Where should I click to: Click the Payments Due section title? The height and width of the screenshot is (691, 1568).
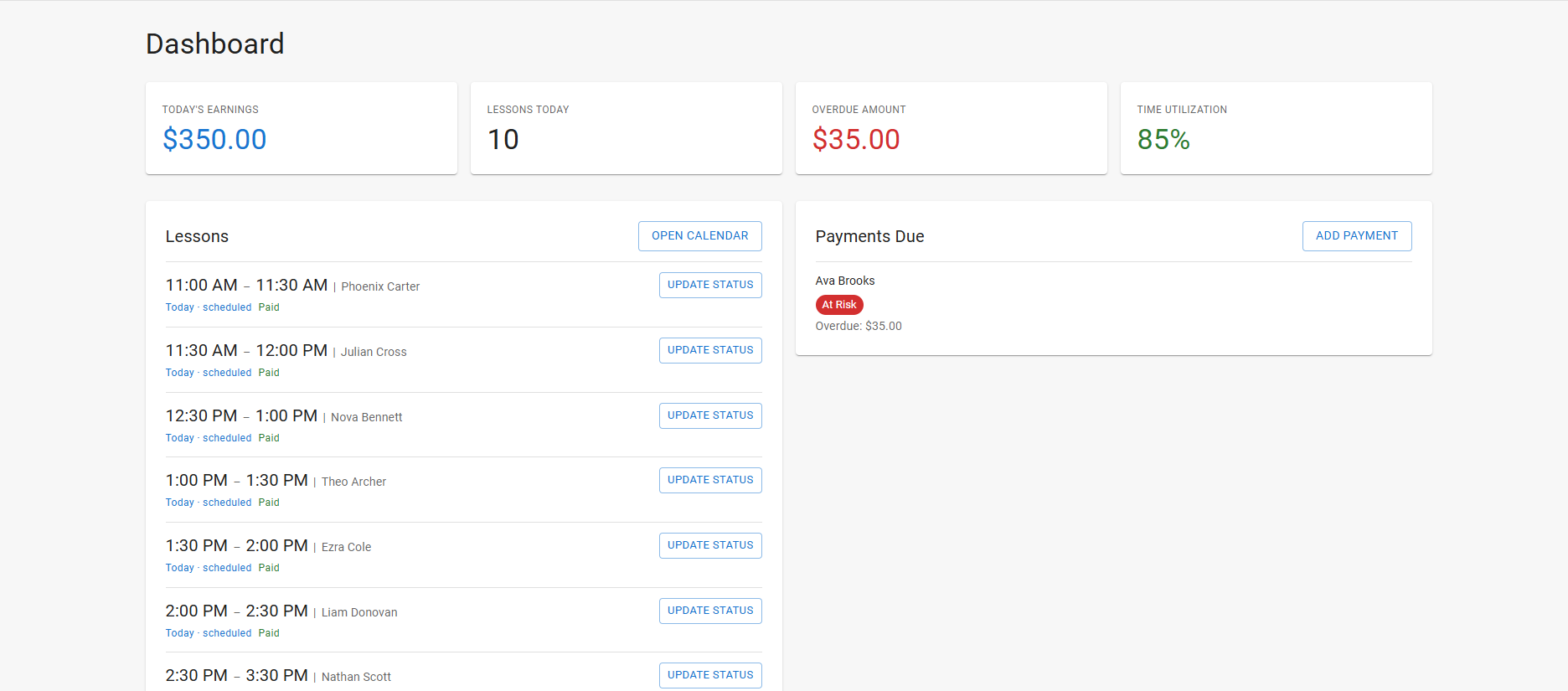coord(869,236)
